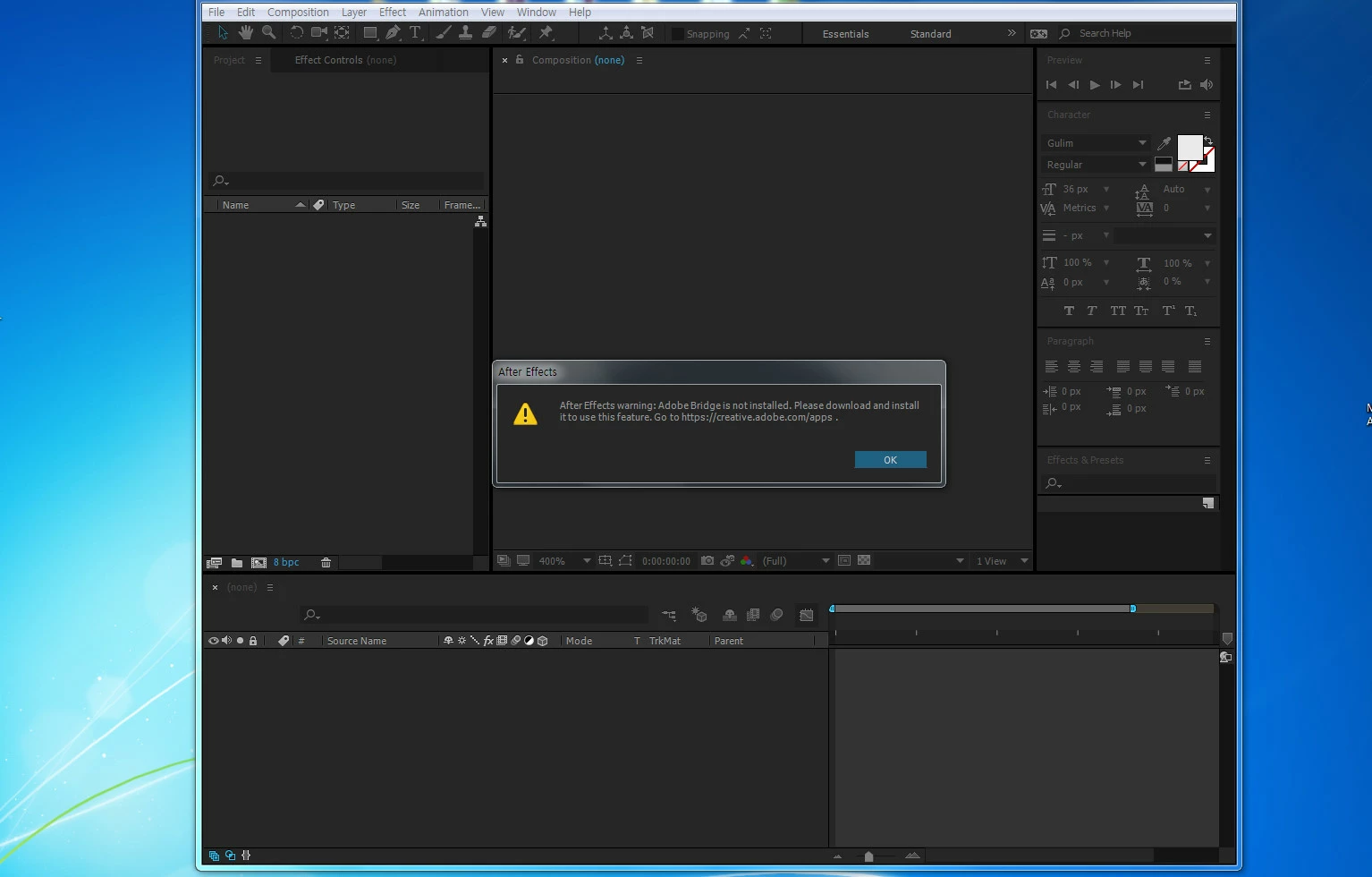Delete selected project items trash icon
1372x877 pixels.
pos(326,563)
